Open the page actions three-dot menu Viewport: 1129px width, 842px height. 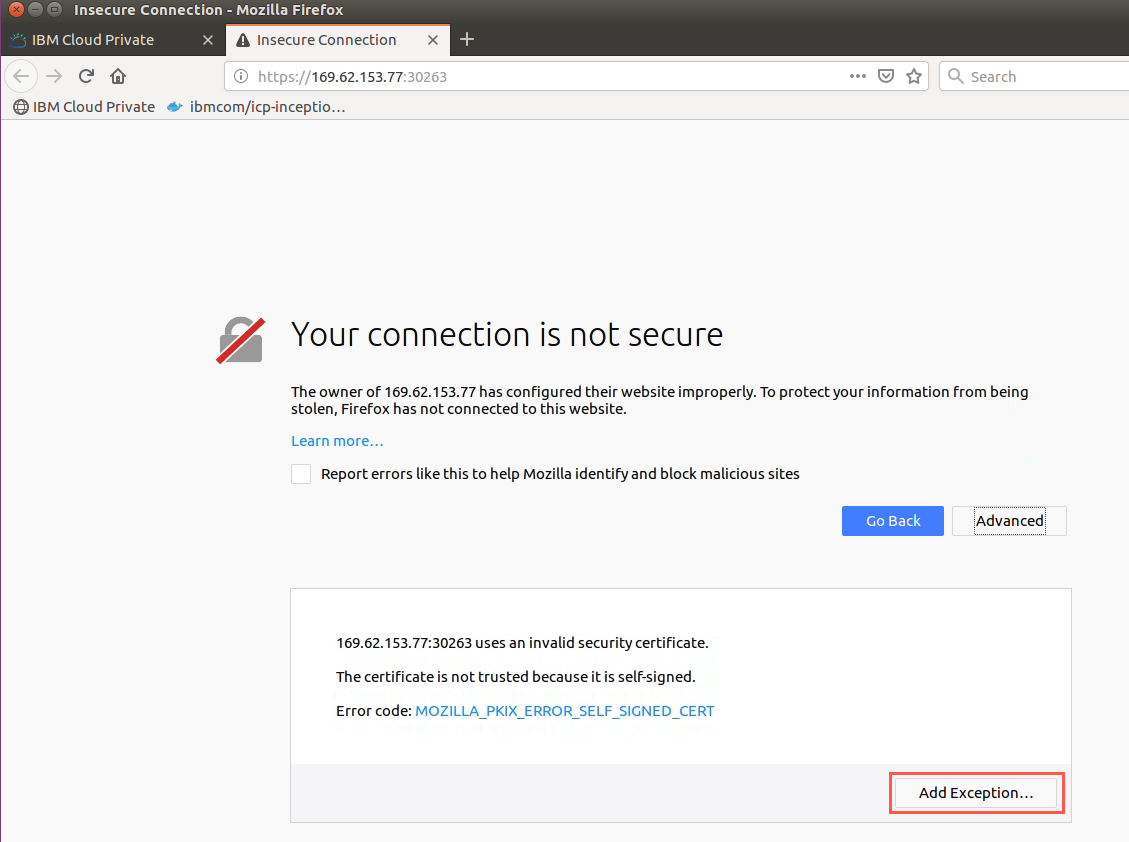858,76
